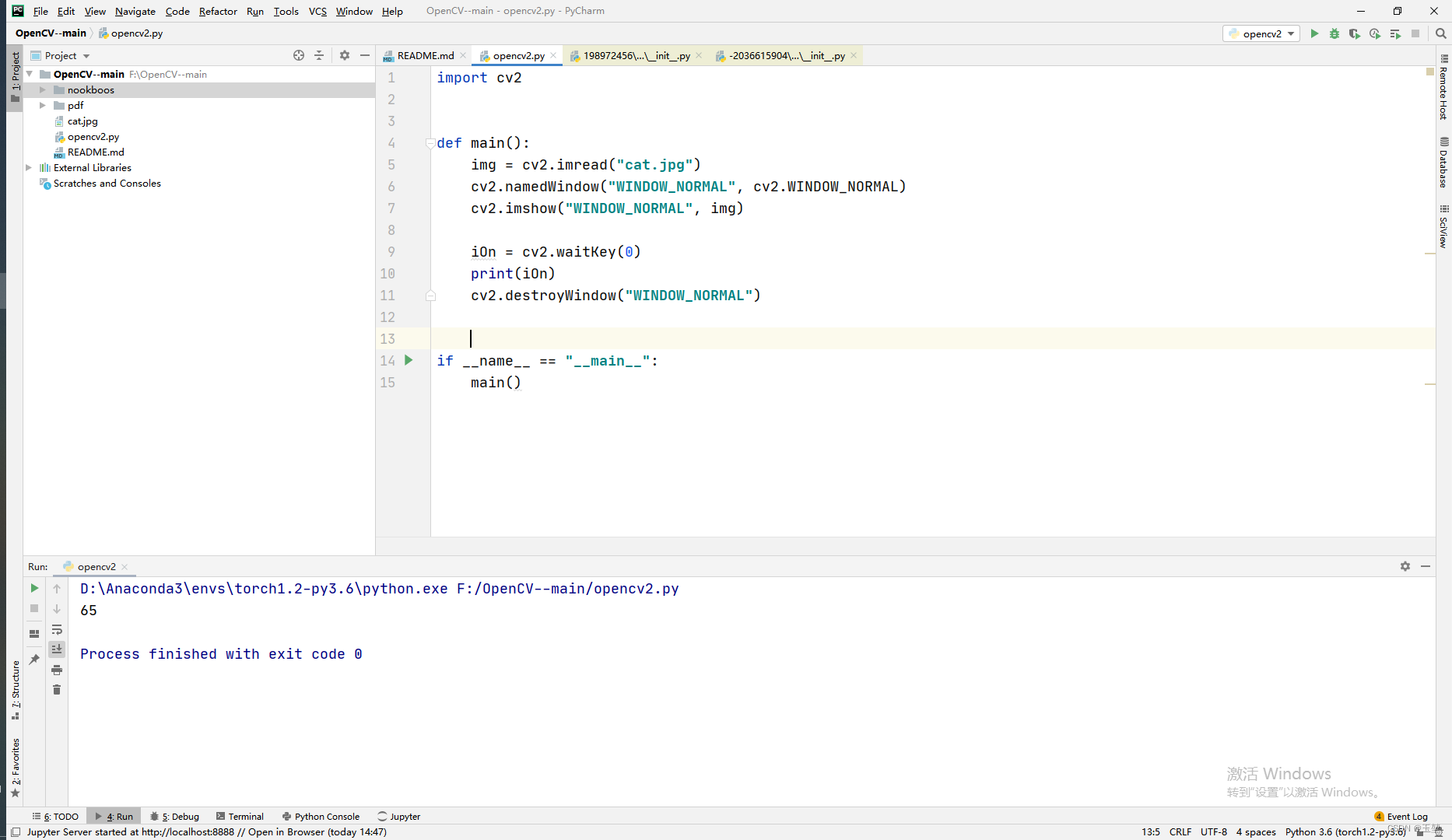Open the TODO tool window
This screenshot has height=840, width=1452.
(55, 816)
